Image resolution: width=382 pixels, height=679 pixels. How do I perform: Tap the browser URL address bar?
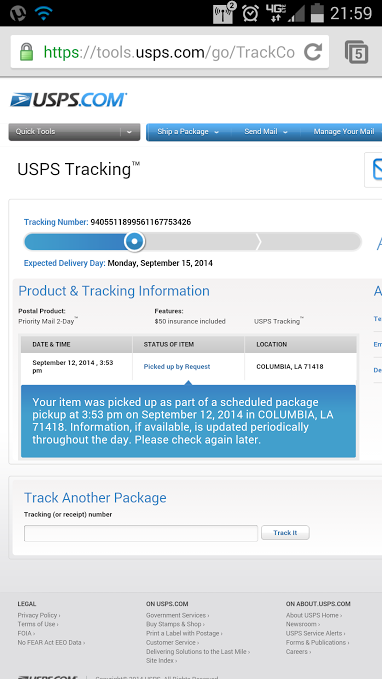pos(169,52)
